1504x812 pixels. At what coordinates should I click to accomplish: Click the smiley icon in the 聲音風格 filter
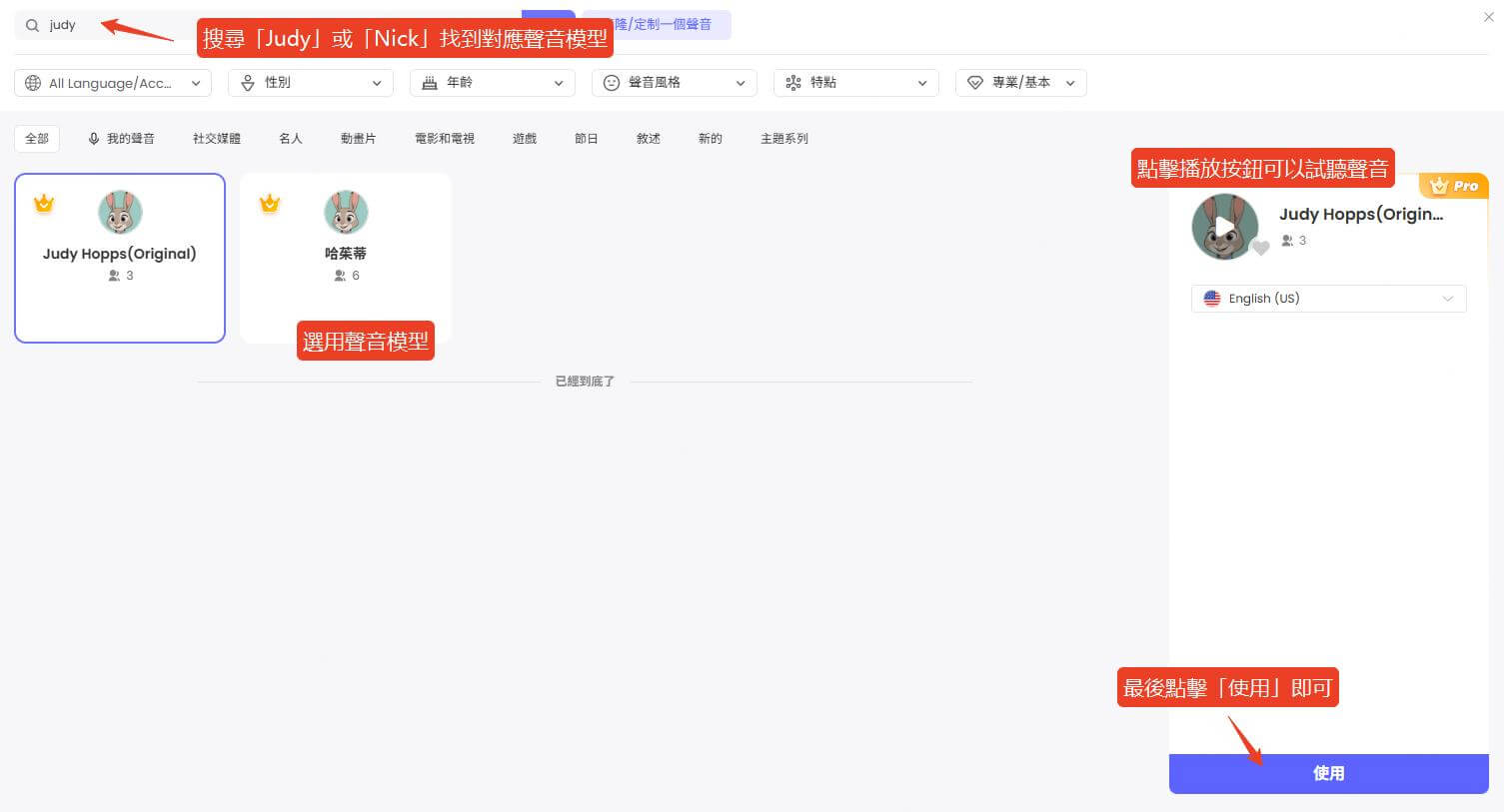612,83
